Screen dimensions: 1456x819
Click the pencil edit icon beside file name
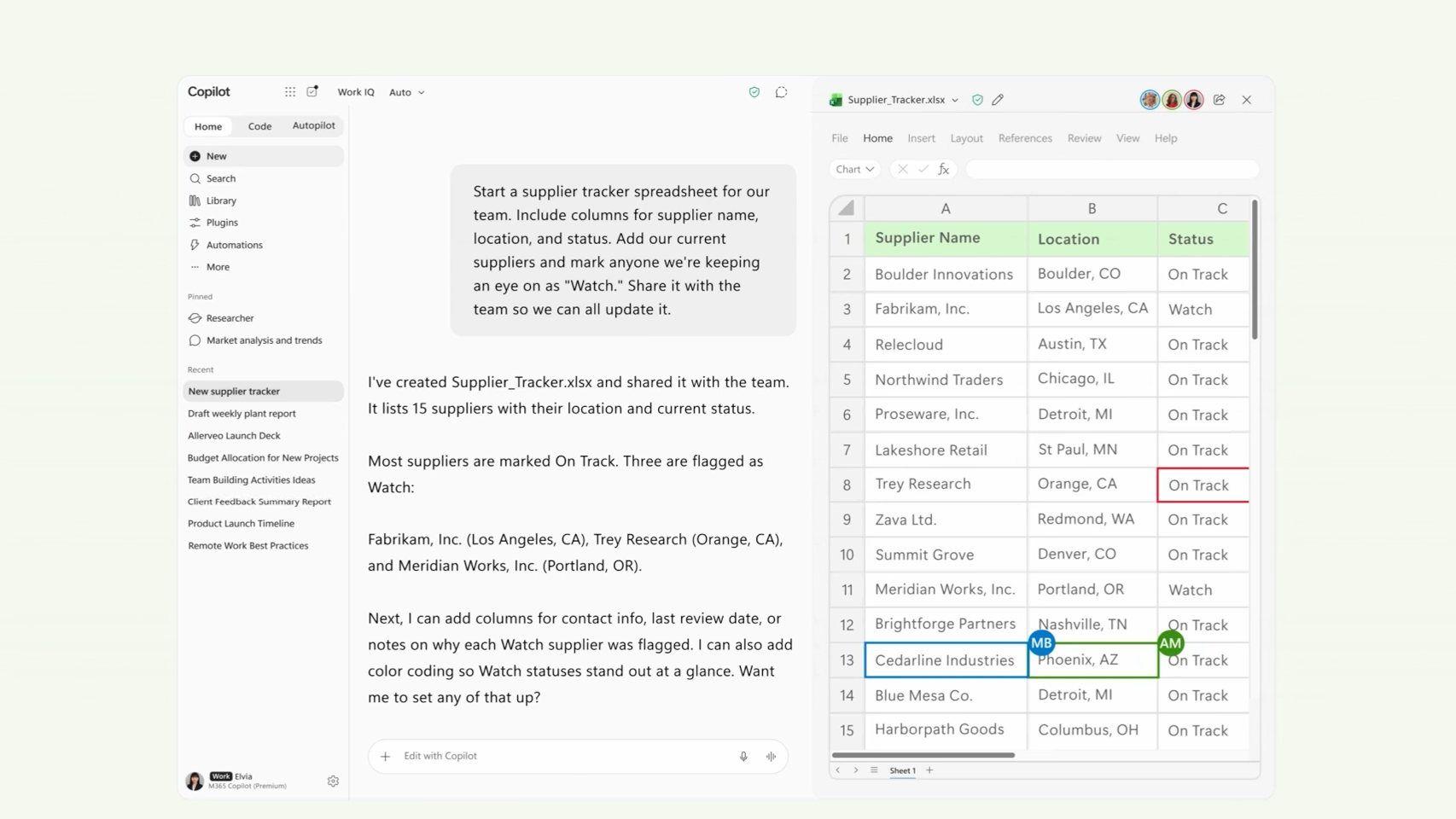998,100
